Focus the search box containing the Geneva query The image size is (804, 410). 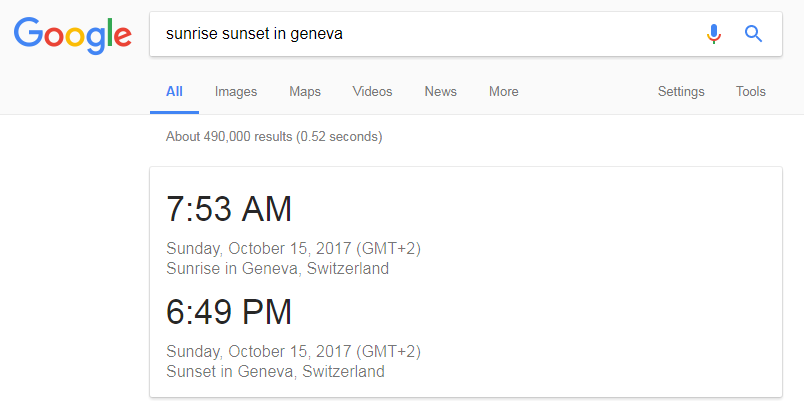click(420, 34)
